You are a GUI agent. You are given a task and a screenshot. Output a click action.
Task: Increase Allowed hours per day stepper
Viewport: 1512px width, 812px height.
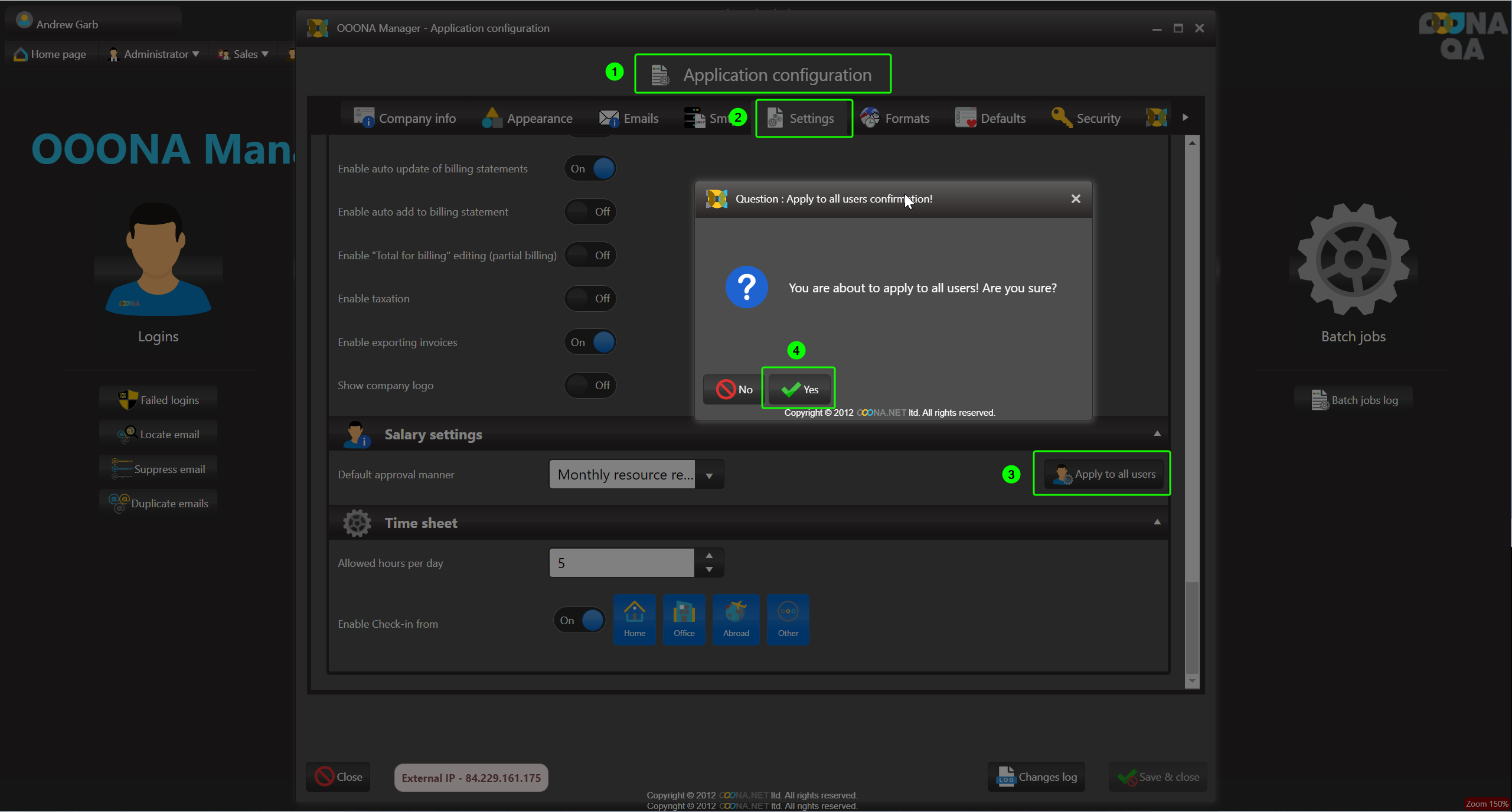(709, 556)
